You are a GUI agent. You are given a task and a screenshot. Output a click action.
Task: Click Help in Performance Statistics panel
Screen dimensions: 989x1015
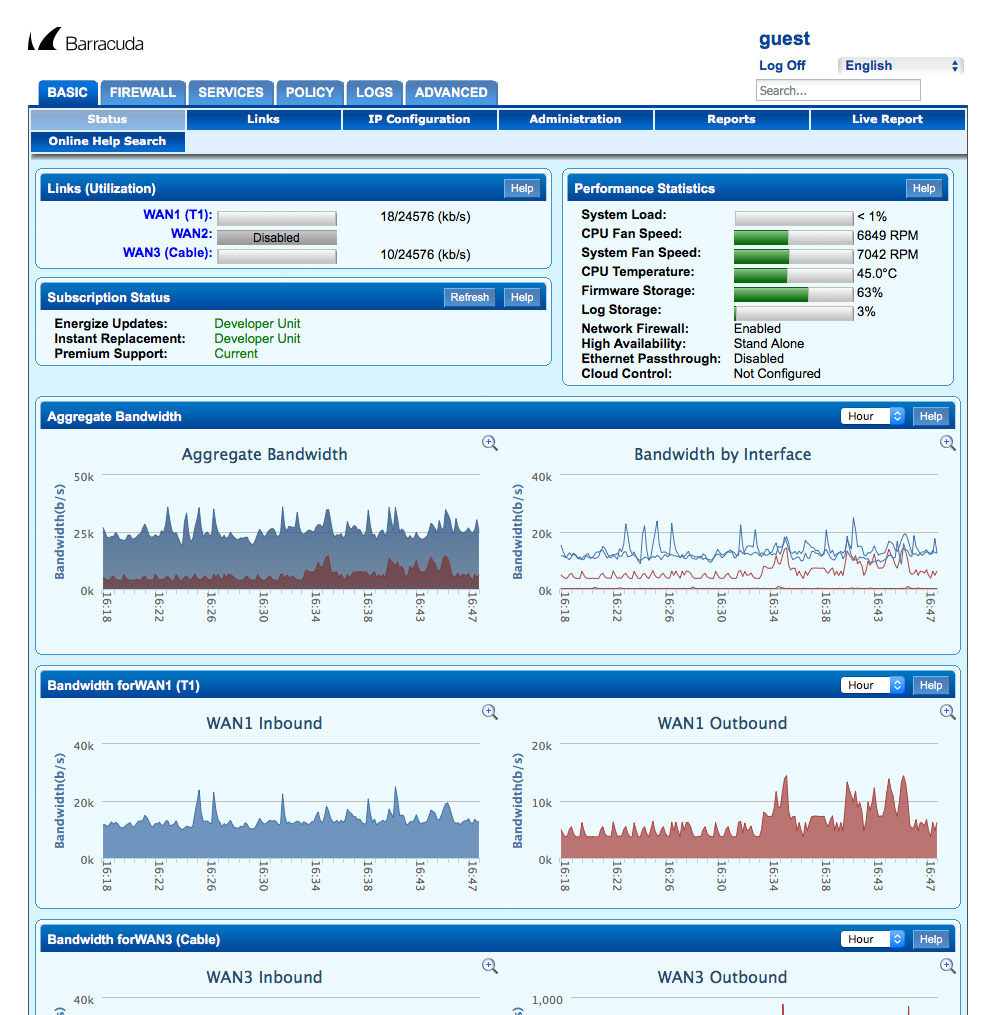(x=924, y=188)
